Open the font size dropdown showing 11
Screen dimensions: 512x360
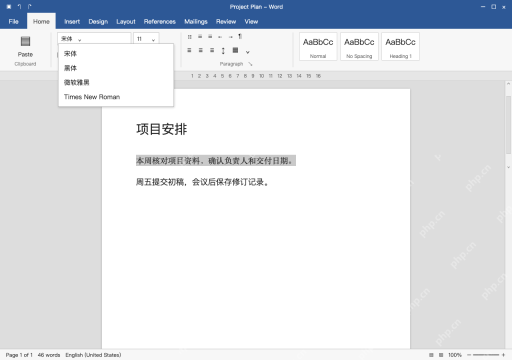pyautogui.click(x=146, y=39)
